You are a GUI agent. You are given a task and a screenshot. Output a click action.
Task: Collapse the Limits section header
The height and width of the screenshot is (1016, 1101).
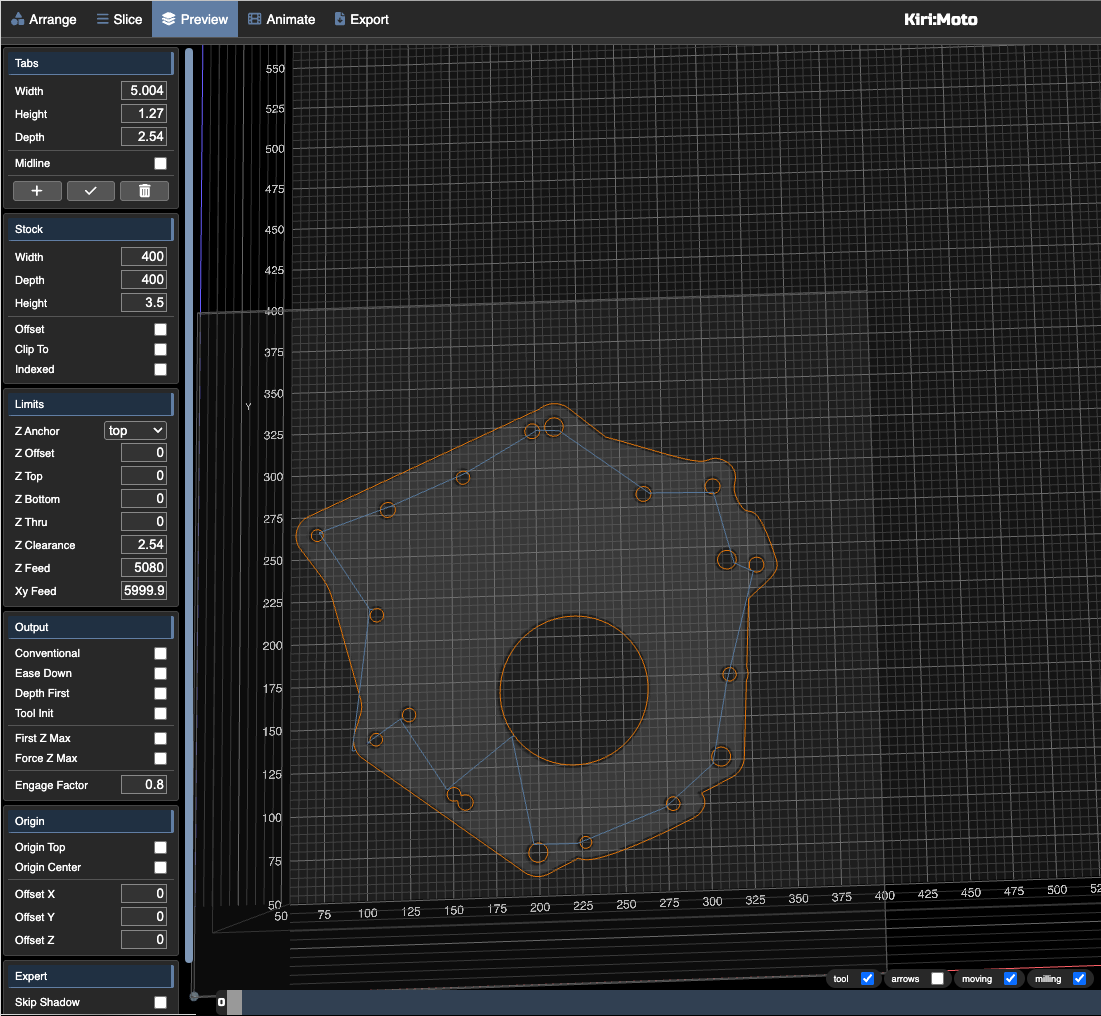pos(91,404)
